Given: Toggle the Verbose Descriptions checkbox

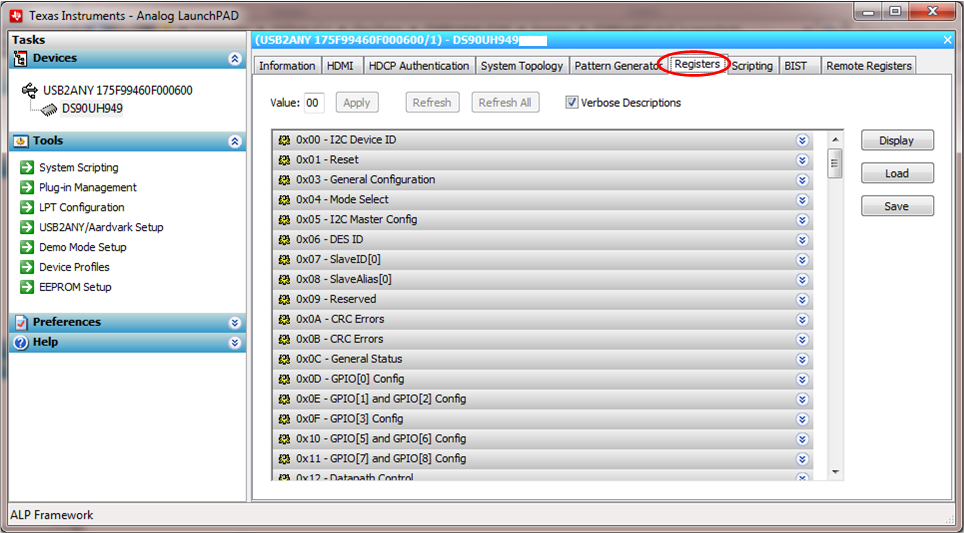Looking at the screenshot, I should (572, 102).
